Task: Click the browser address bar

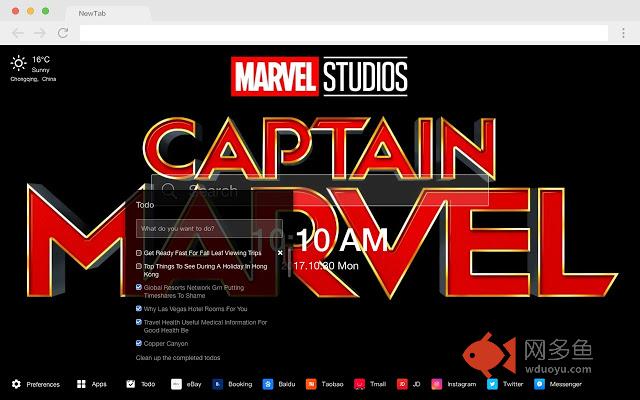Action: 344,33
